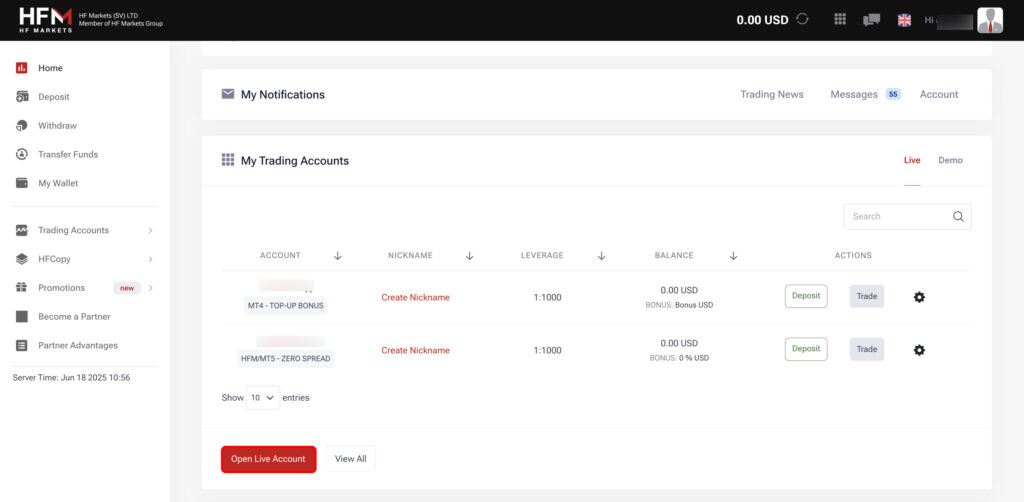Click the My Notifications envelope icon
The image size is (1024, 502).
(x=227, y=94)
